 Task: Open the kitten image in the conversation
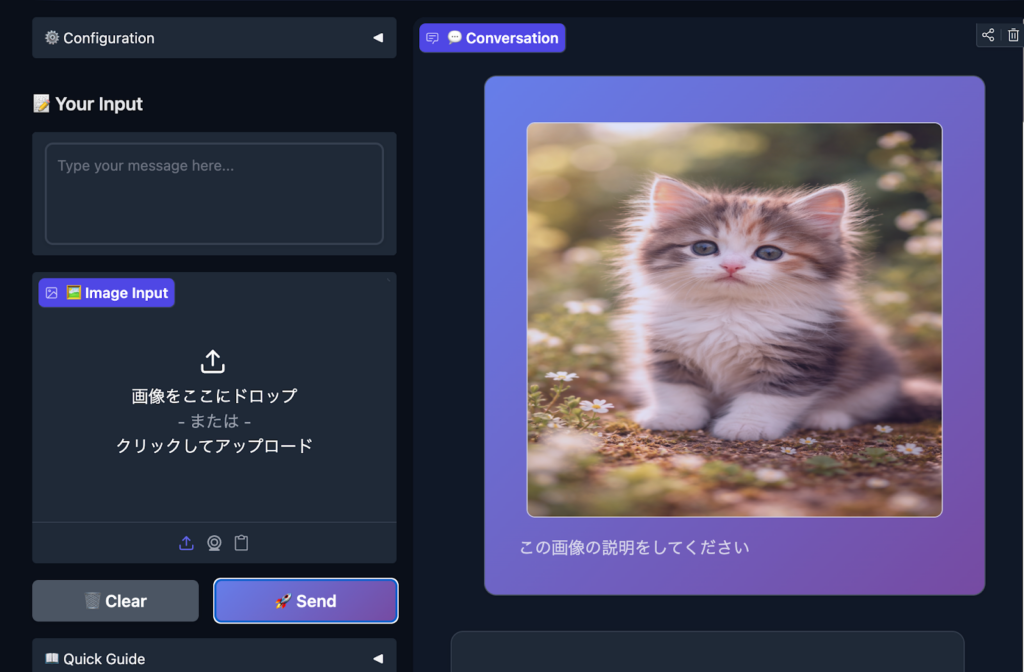(734, 318)
